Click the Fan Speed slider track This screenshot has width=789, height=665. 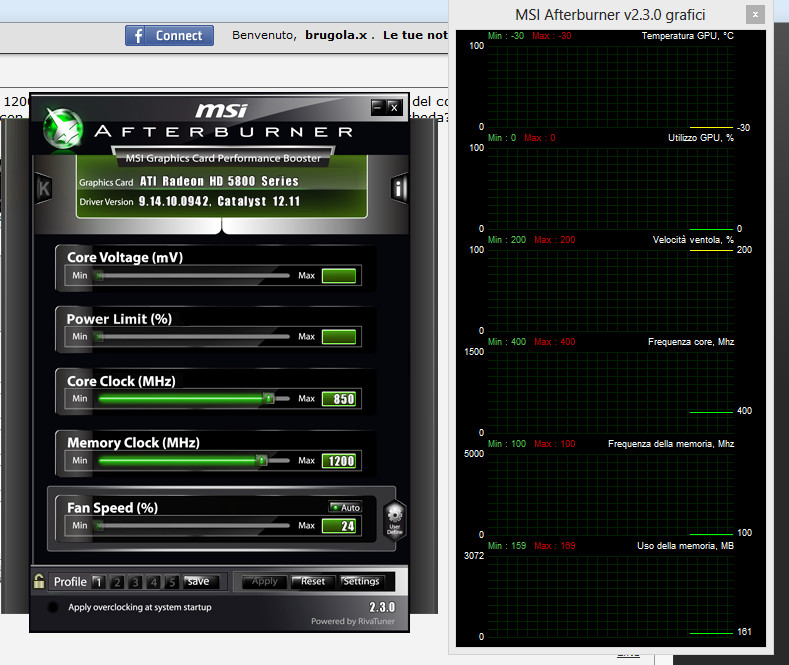tap(194, 526)
